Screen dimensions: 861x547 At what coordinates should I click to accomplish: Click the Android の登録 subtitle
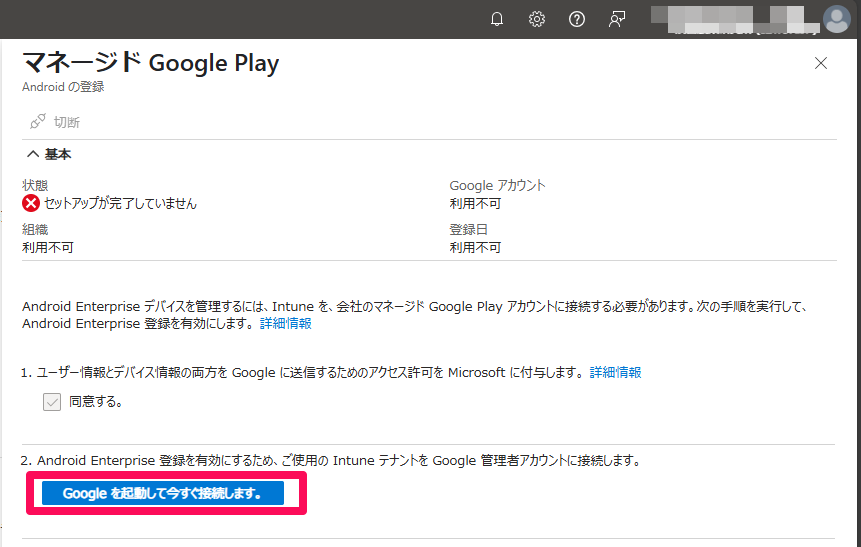63,87
